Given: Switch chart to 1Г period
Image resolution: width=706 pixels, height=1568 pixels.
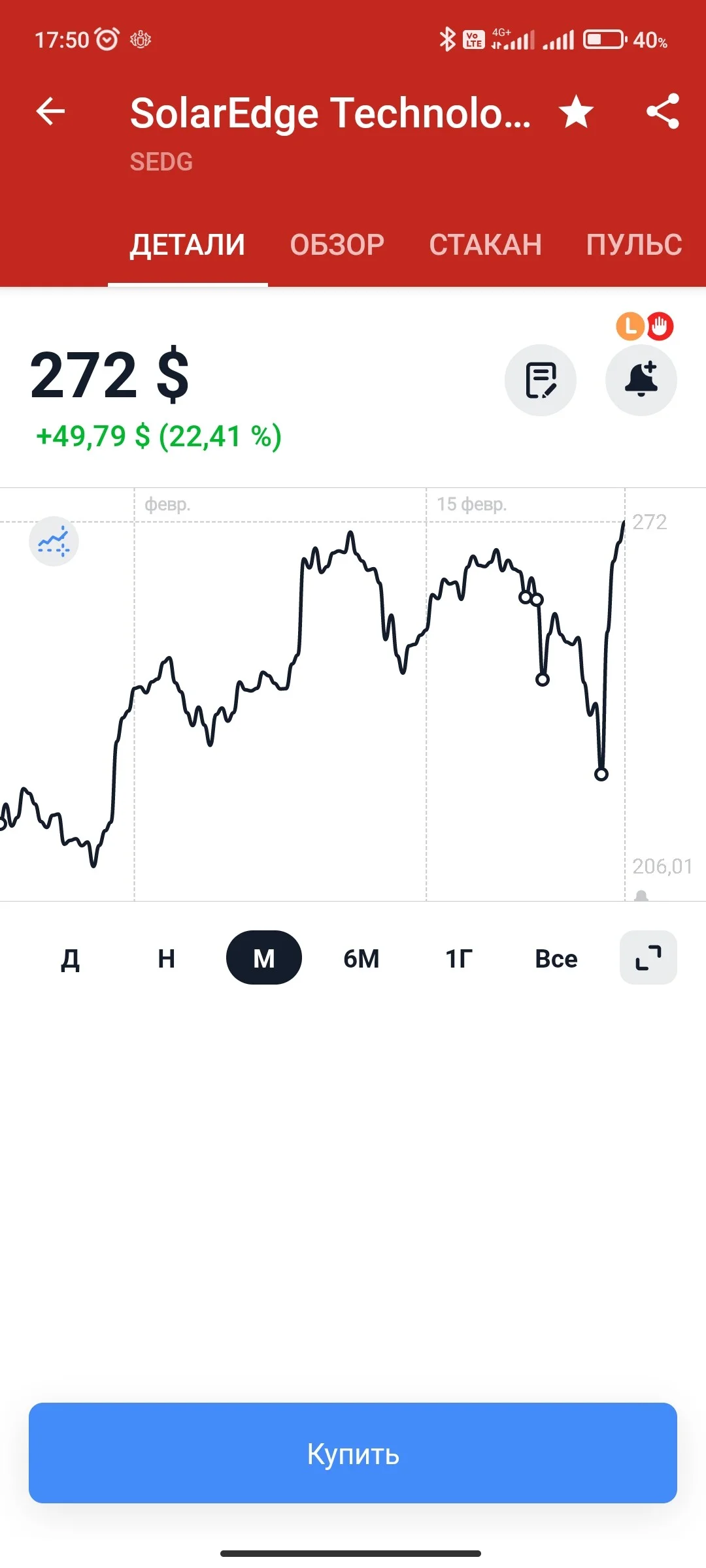Looking at the screenshot, I should (459, 958).
